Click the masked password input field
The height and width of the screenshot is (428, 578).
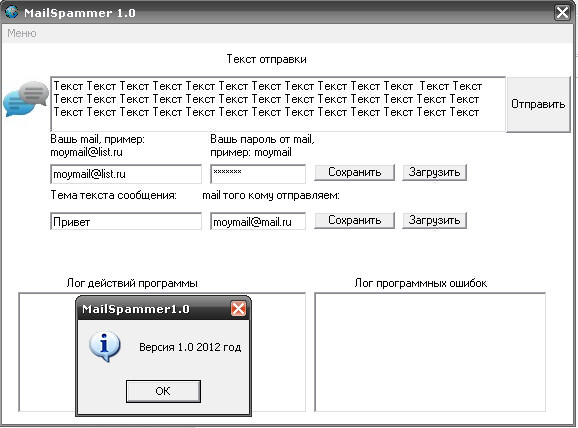(258, 174)
